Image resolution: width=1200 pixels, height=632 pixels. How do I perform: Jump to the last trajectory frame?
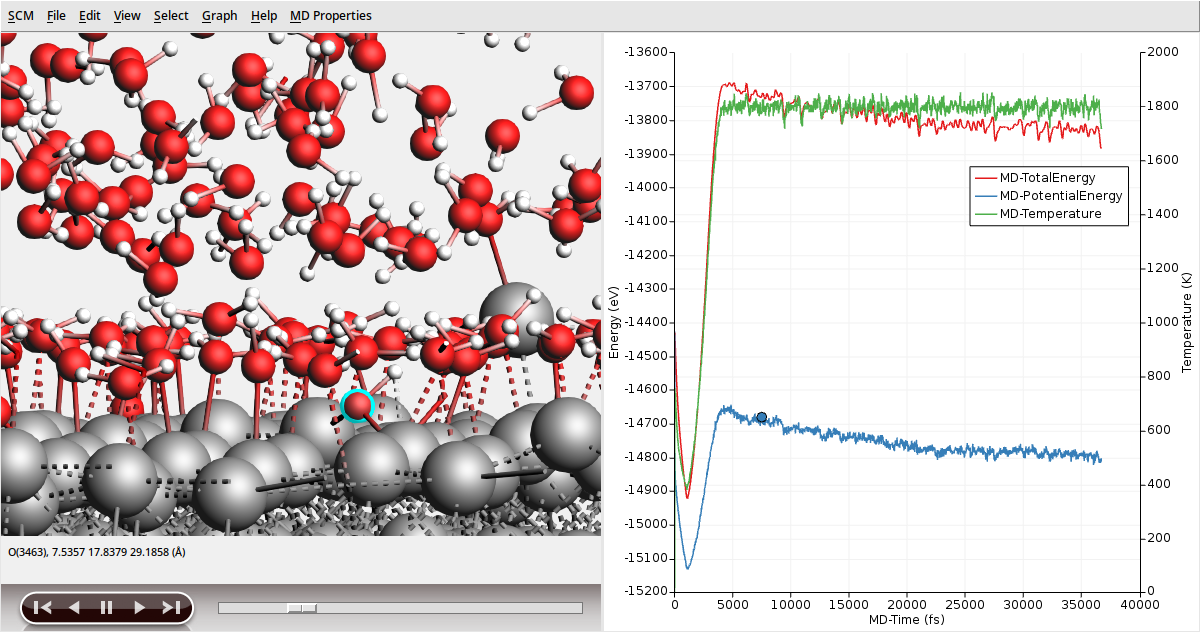pyautogui.click(x=171, y=607)
